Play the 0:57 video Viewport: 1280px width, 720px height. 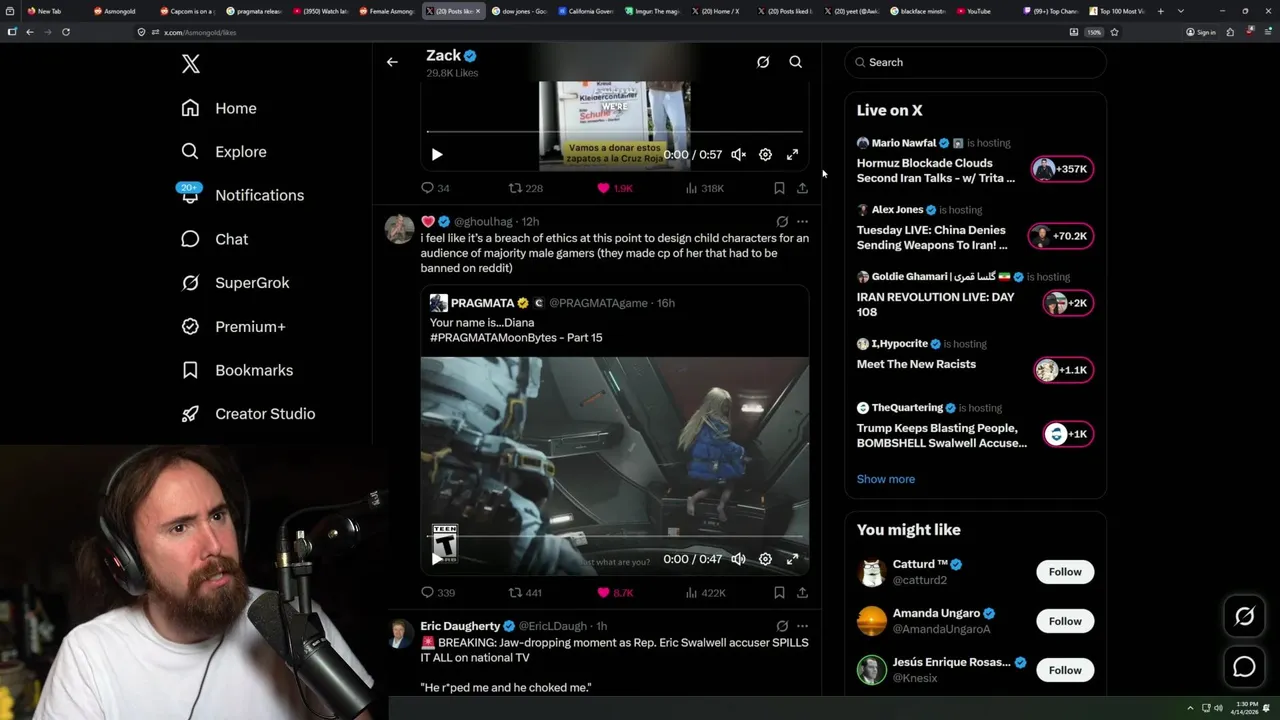click(x=437, y=155)
